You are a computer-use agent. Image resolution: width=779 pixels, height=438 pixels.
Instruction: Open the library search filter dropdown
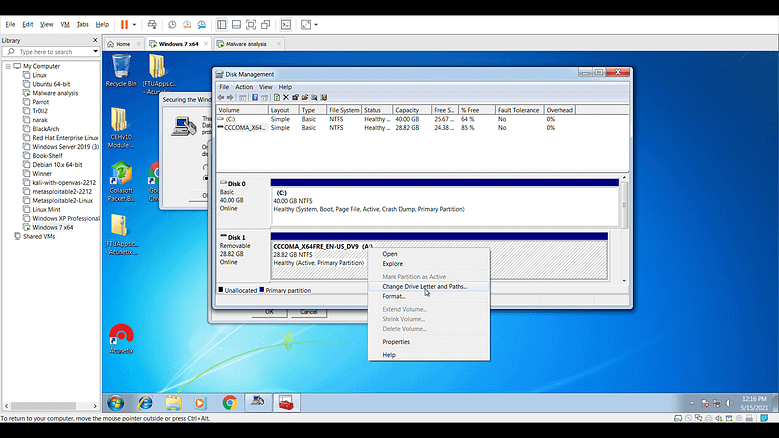(95, 52)
